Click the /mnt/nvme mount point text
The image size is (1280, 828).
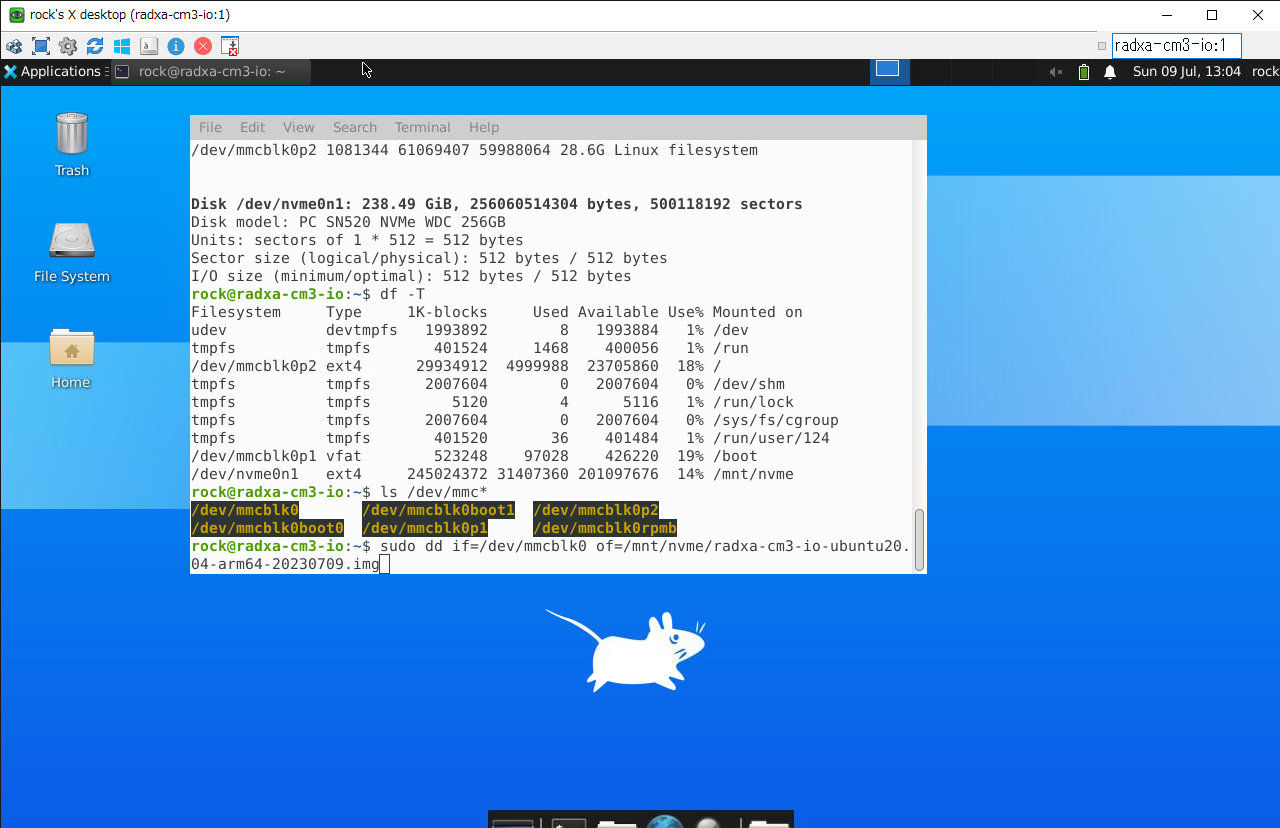tap(753, 474)
